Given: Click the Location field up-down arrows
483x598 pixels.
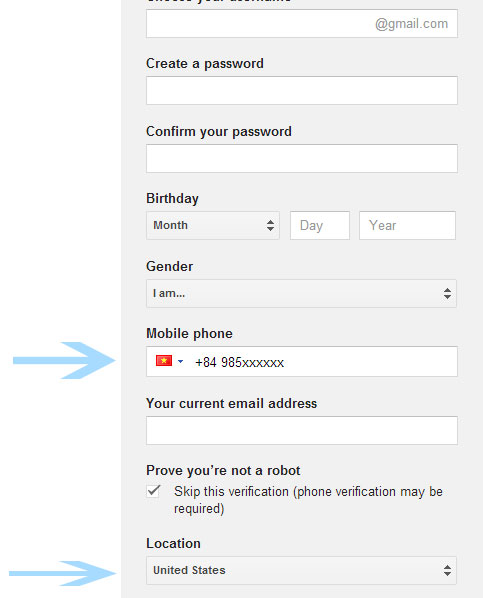Looking at the screenshot, I should coord(447,571).
